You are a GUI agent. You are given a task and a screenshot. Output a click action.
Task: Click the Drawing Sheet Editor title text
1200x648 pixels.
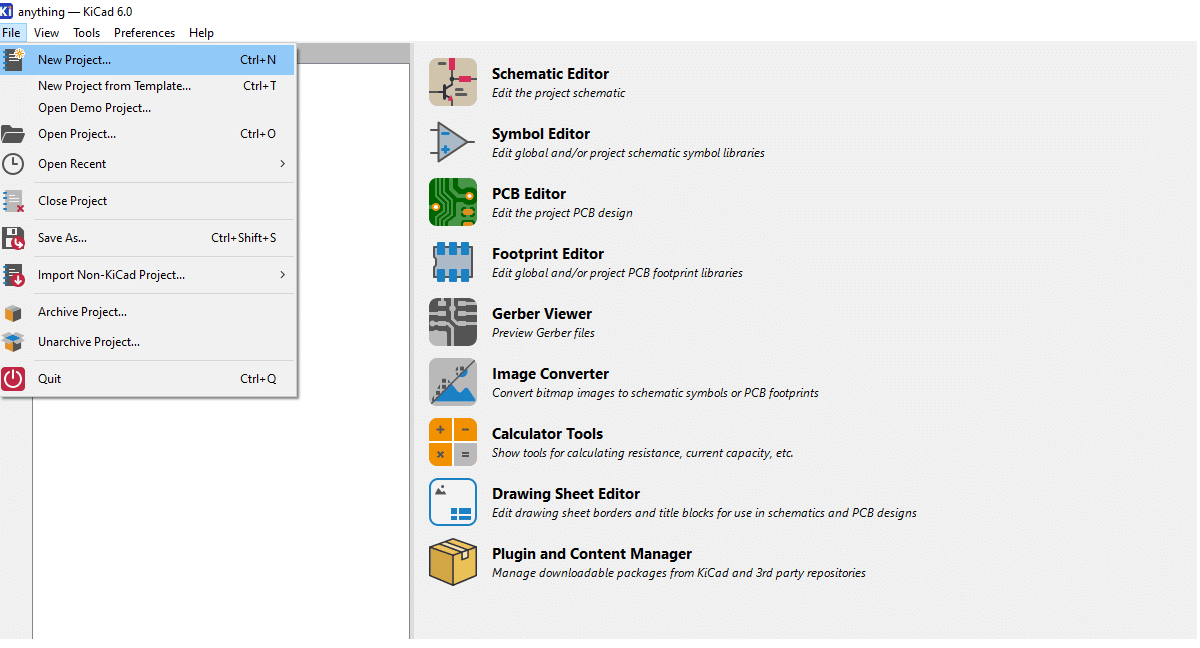pos(566,494)
